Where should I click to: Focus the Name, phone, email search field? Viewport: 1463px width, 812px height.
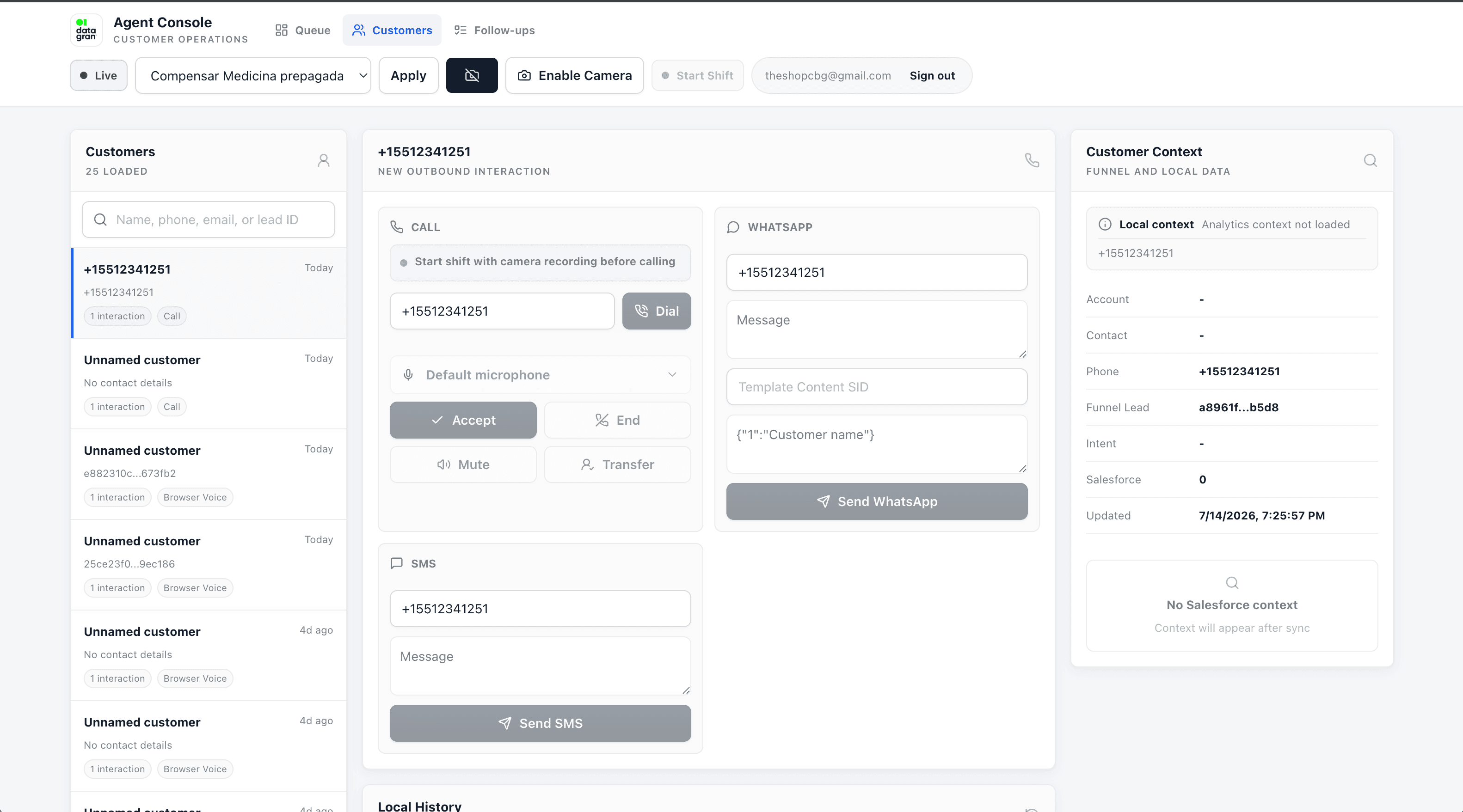point(209,220)
